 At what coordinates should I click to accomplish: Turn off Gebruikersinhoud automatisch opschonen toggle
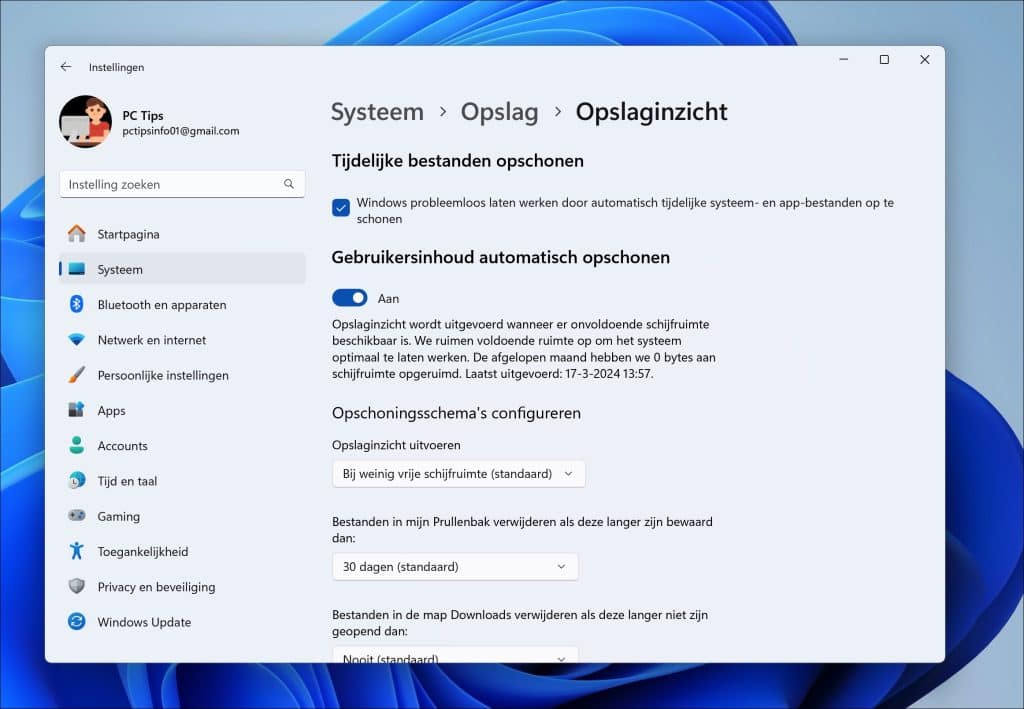(349, 298)
